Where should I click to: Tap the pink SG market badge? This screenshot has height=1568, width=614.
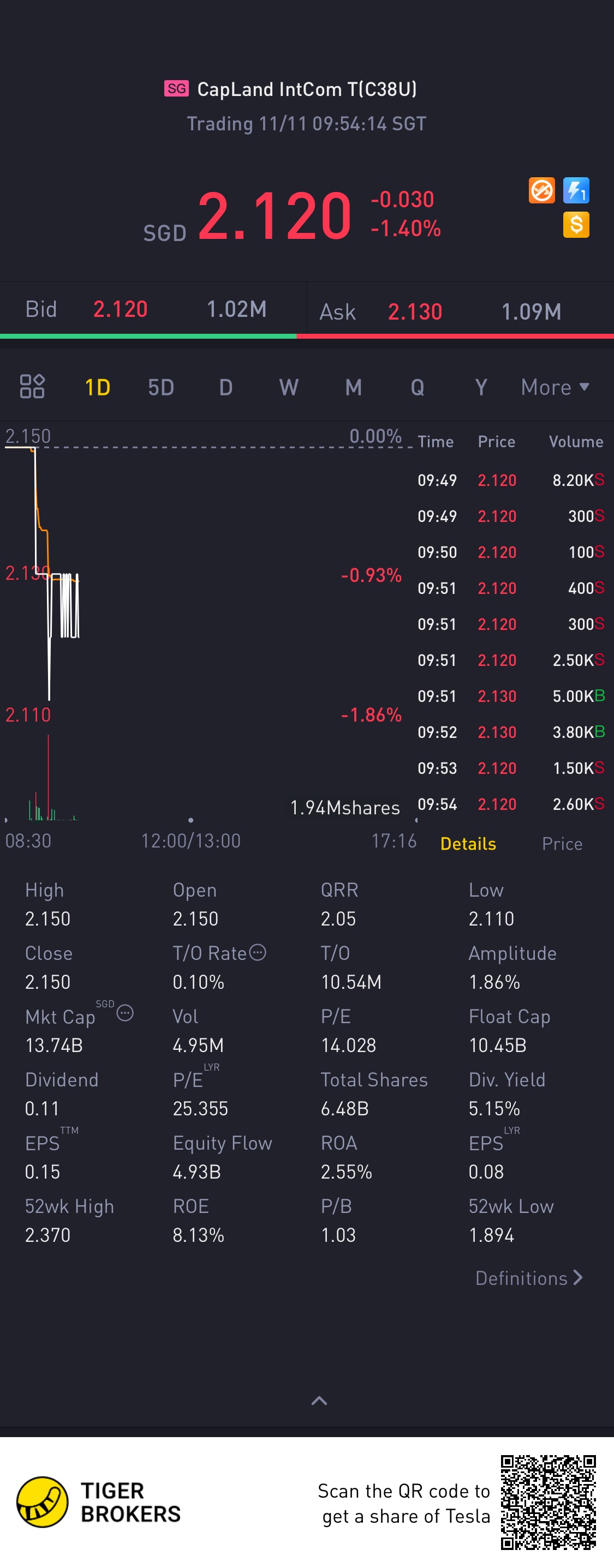pos(177,89)
